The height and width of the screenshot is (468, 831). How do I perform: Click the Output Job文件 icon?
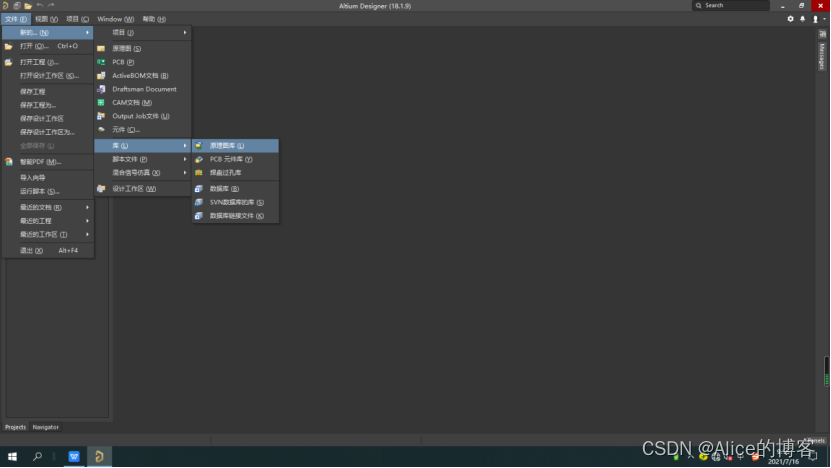(x=101, y=116)
